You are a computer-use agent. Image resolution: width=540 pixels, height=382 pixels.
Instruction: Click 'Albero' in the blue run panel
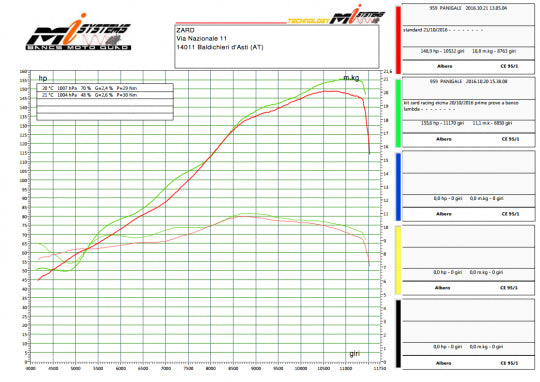point(444,214)
